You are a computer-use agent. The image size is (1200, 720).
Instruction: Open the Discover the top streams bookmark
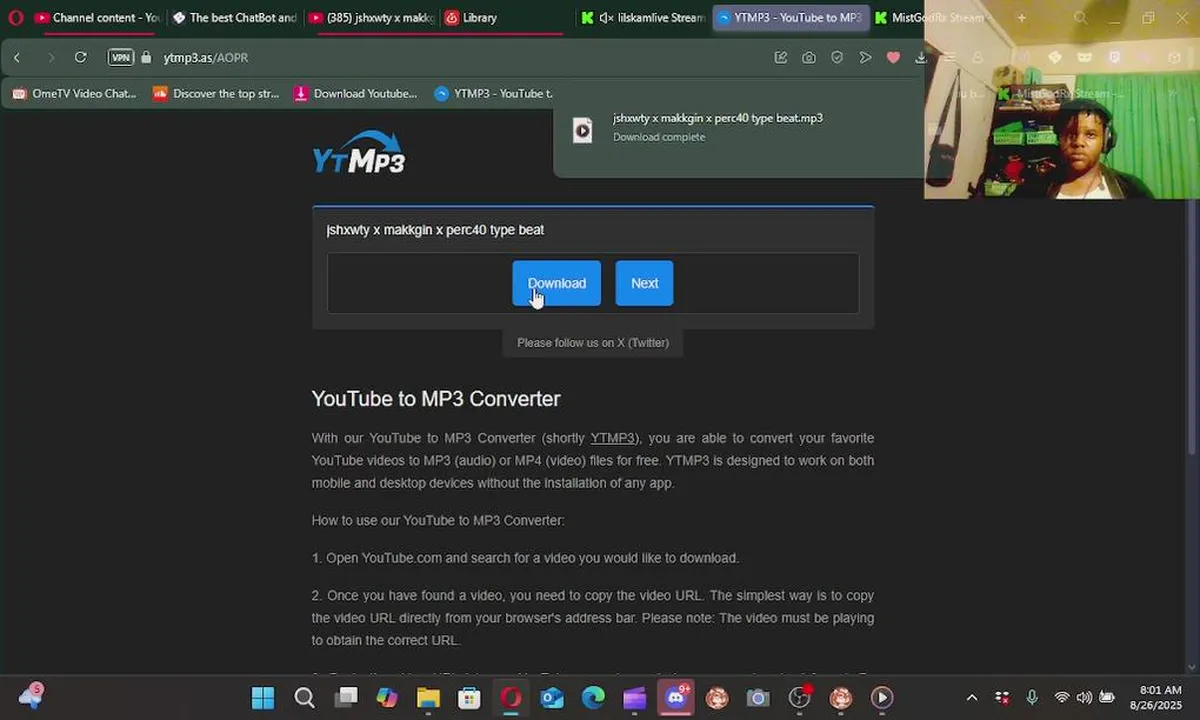tap(216, 94)
